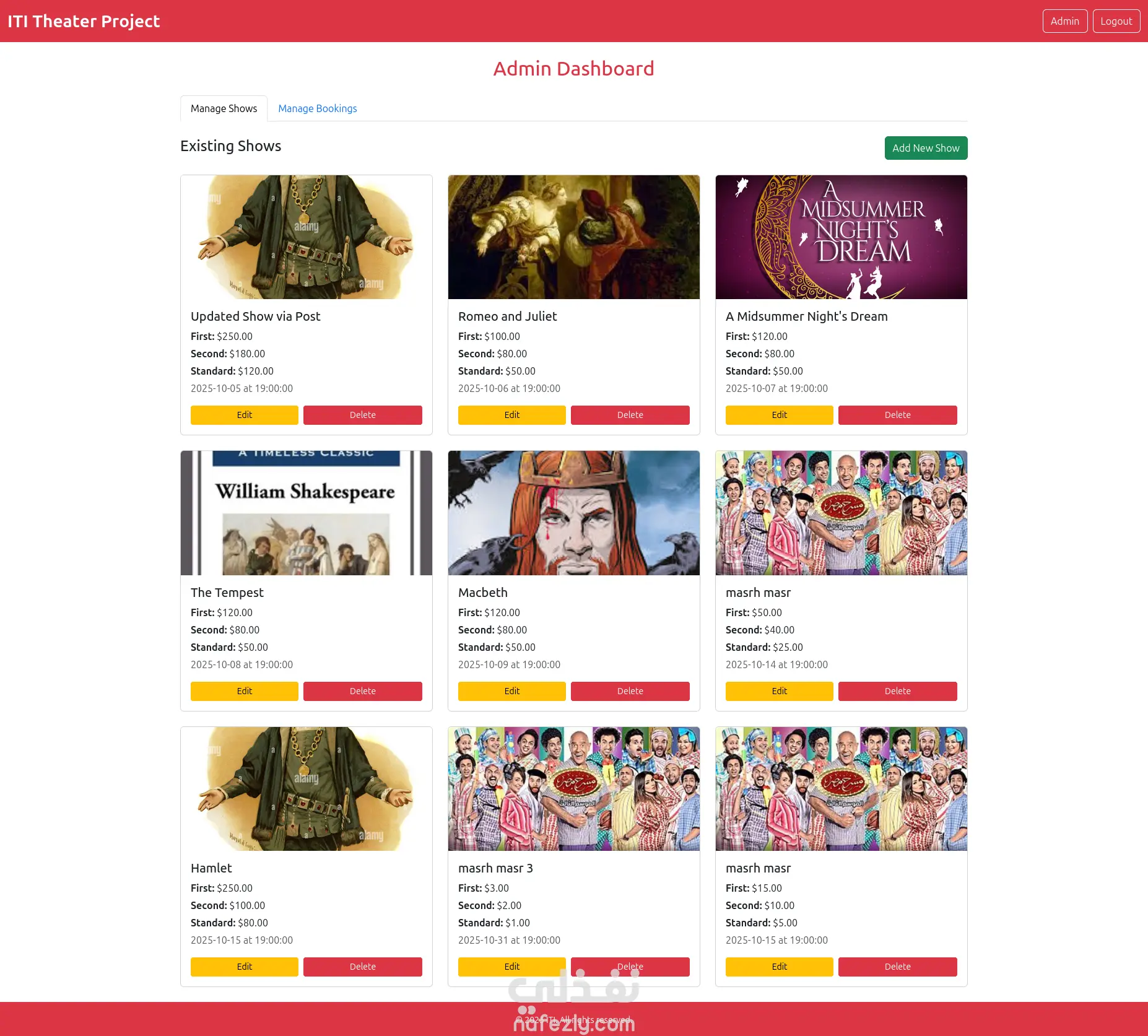Delete the masrh masr show priced $15.00 first
This screenshot has height=1036, width=1148.
(x=898, y=967)
